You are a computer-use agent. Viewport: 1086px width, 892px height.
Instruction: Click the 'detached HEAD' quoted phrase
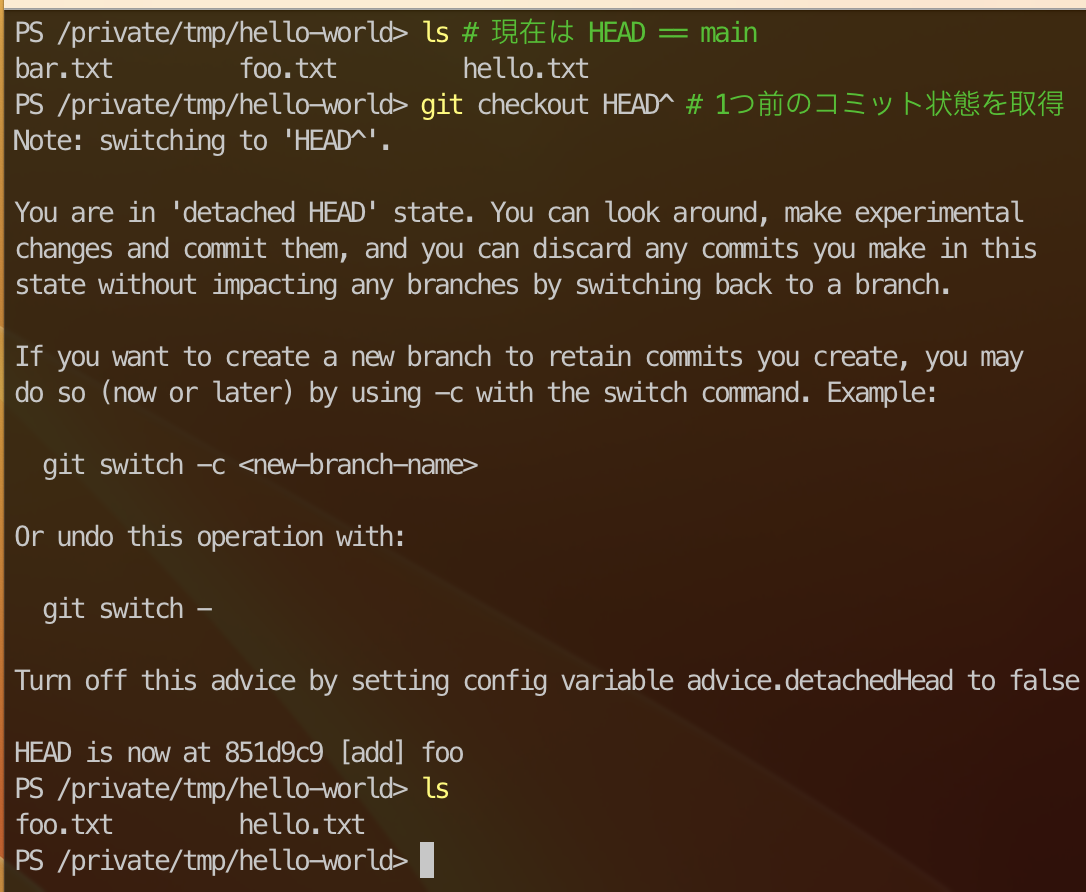click(274, 213)
